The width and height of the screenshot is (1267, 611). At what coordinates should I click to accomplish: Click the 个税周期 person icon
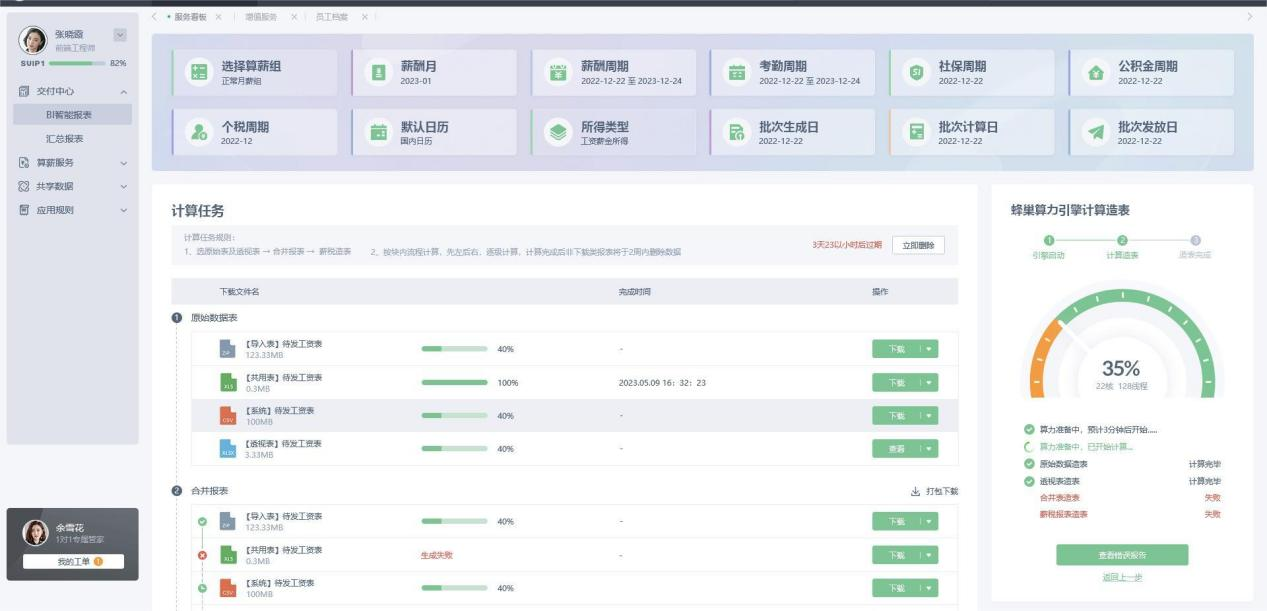click(x=198, y=132)
